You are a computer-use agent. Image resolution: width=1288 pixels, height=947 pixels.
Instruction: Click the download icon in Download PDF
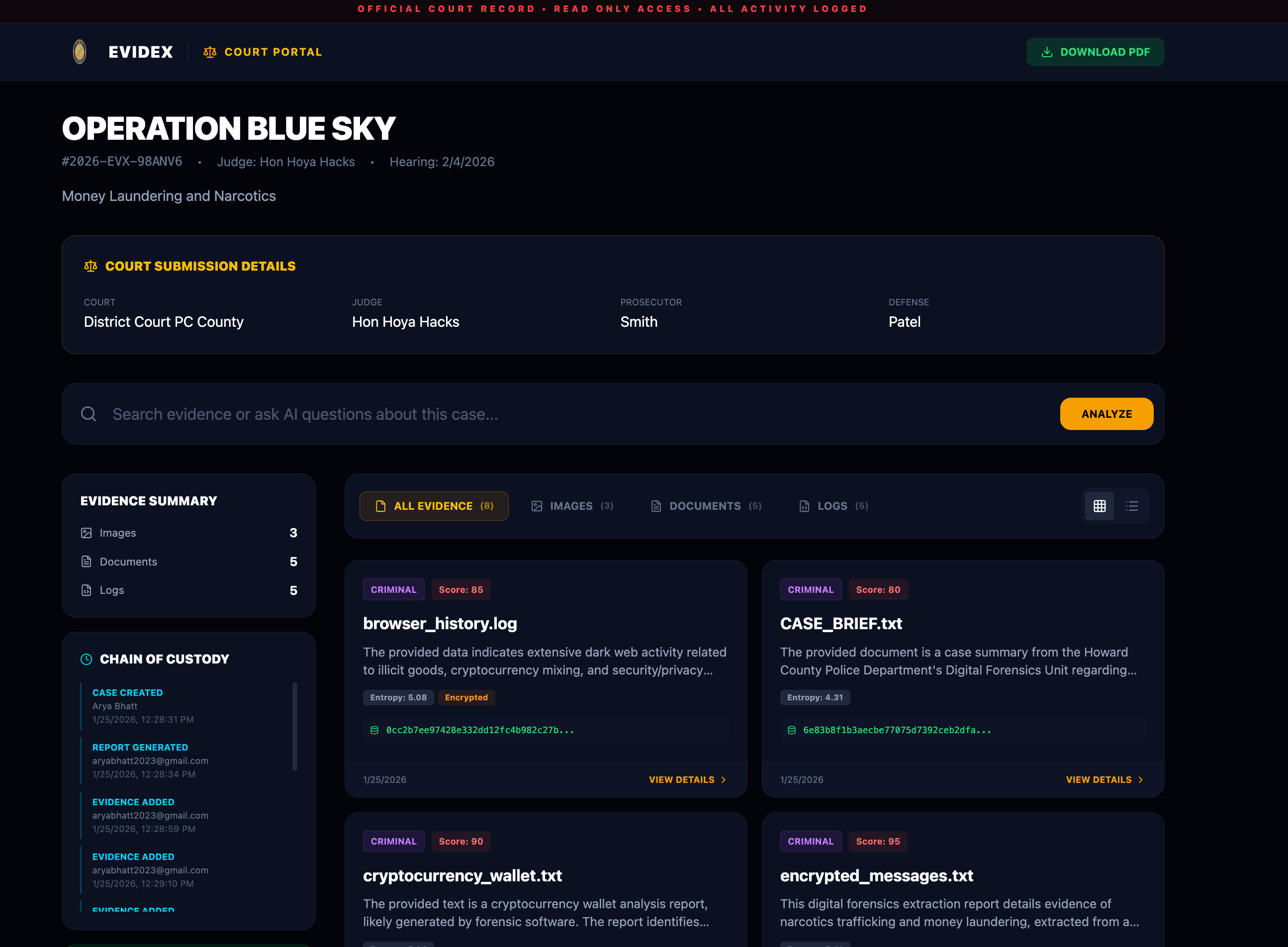pos(1047,52)
